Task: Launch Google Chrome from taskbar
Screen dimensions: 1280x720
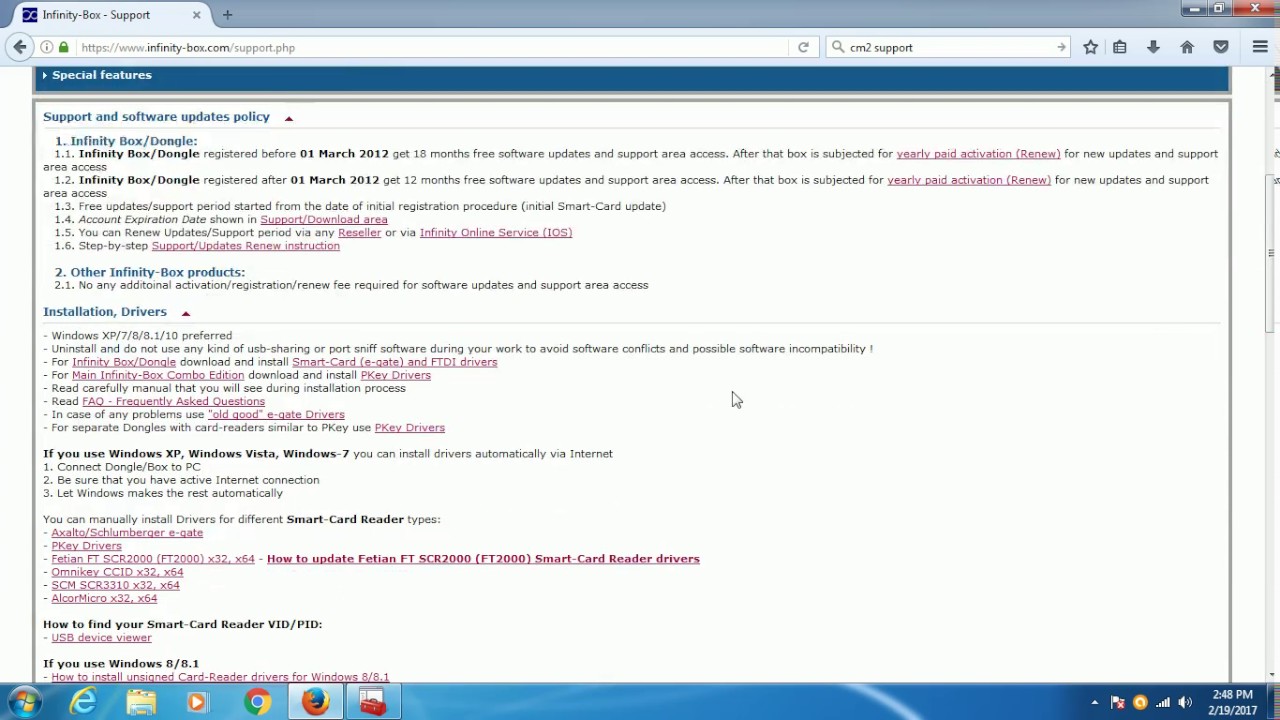Action: [x=257, y=702]
